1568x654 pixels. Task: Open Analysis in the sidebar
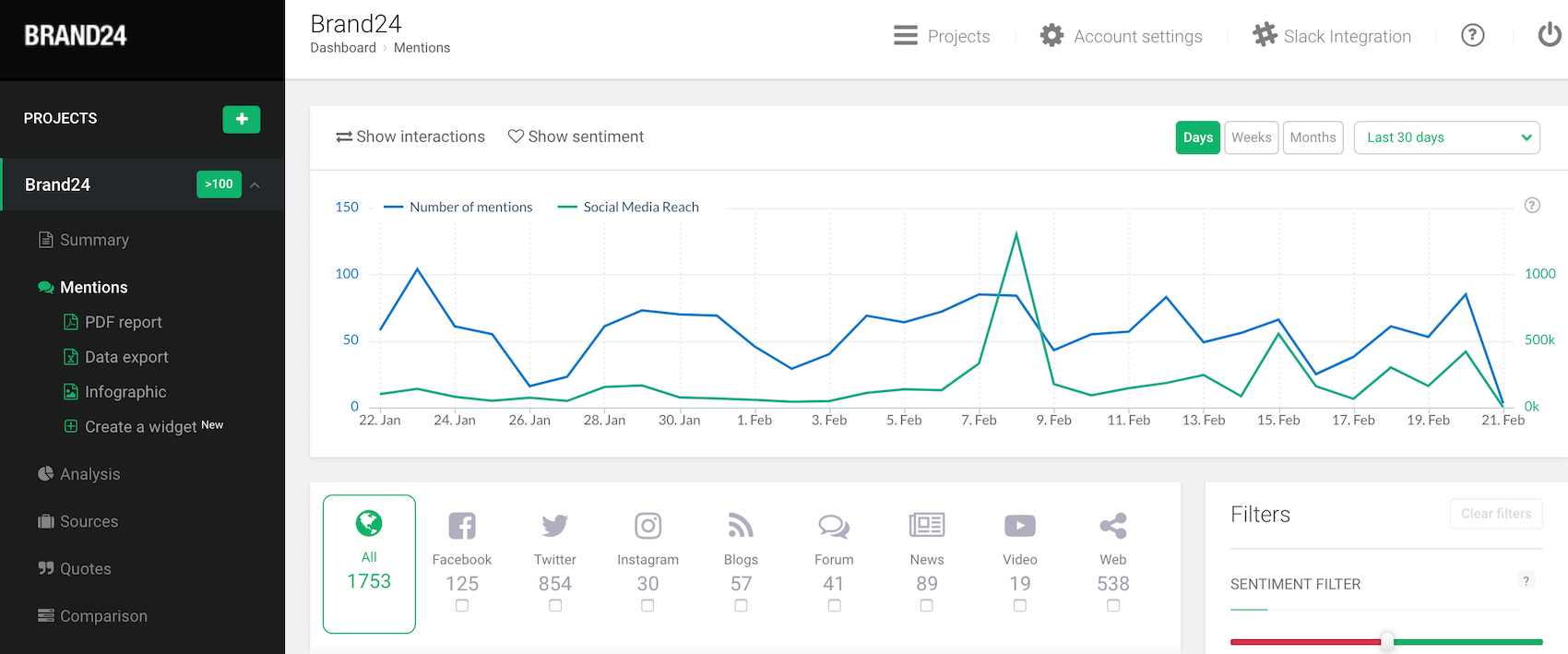click(x=90, y=474)
